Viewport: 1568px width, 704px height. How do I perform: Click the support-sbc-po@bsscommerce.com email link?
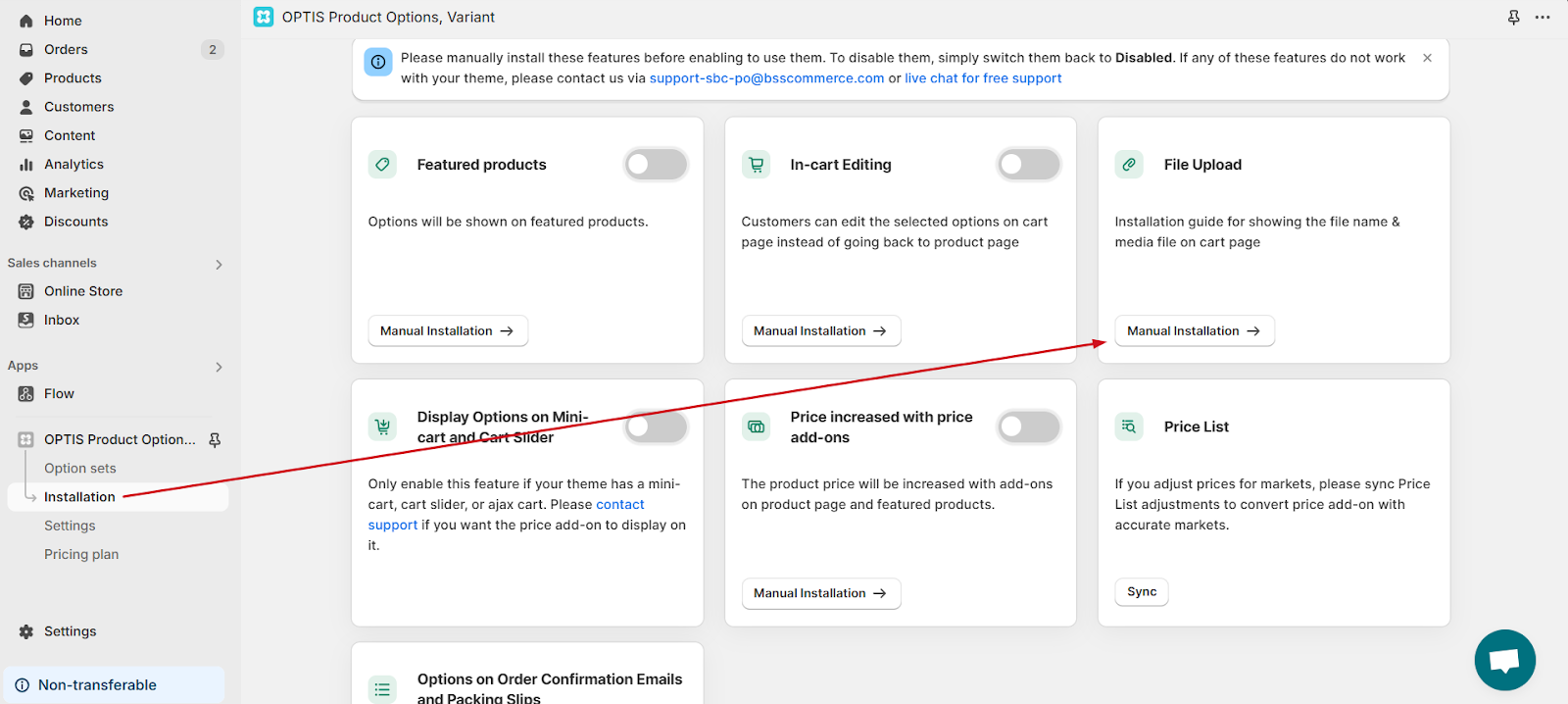766,78
